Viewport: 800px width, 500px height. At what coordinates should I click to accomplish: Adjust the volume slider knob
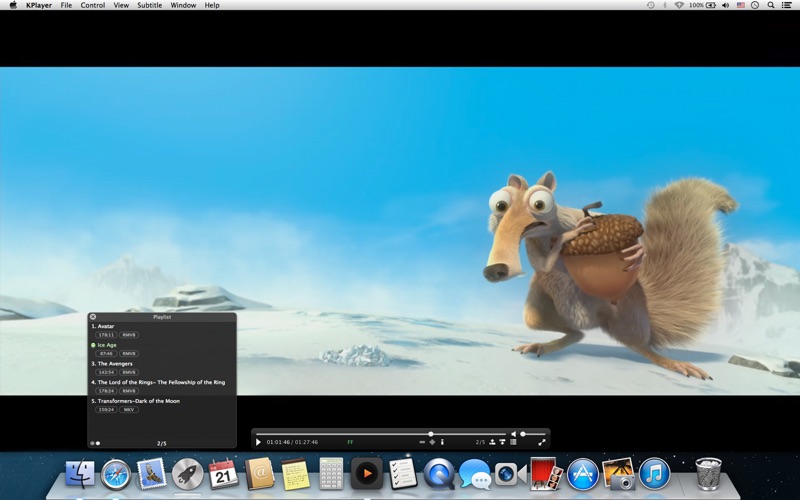coord(523,434)
